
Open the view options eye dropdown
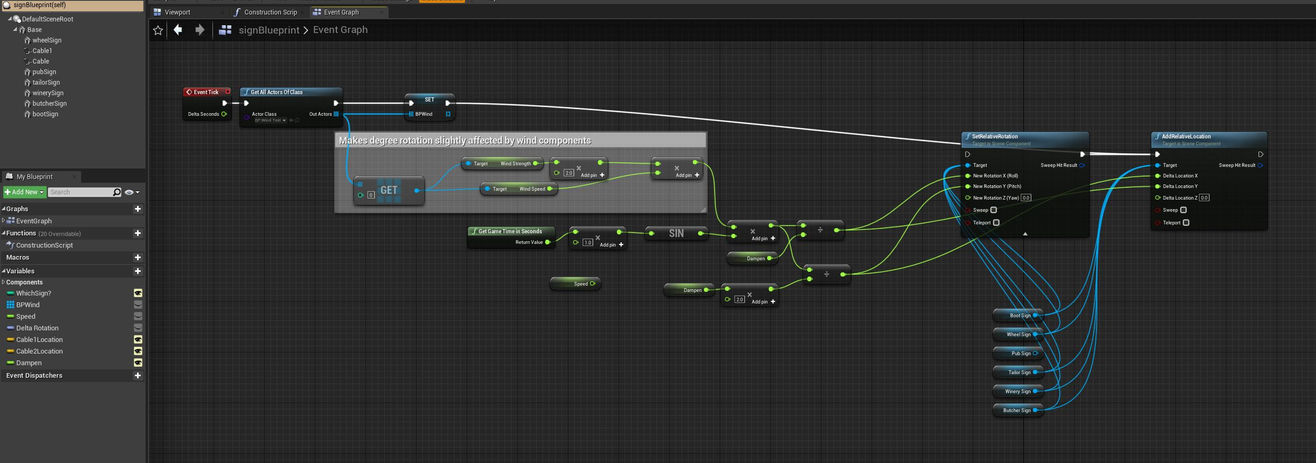click(x=133, y=192)
